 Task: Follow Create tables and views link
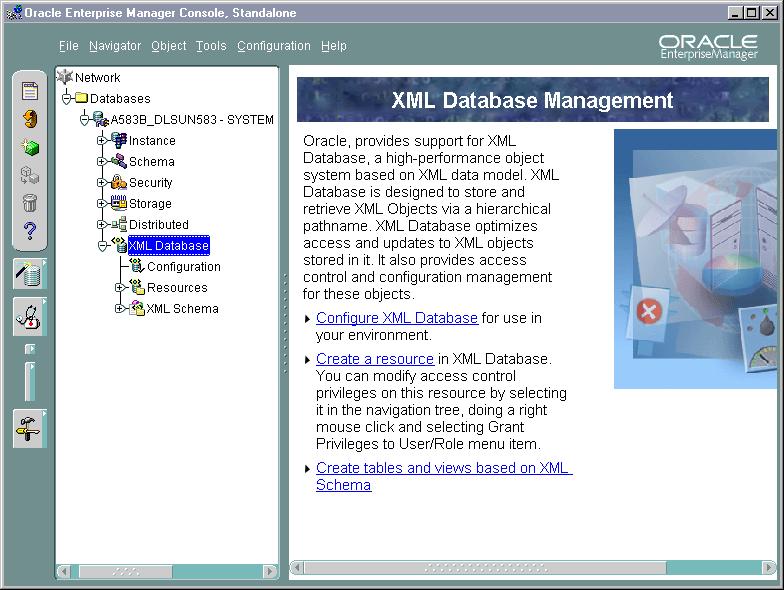tap(444, 476)
